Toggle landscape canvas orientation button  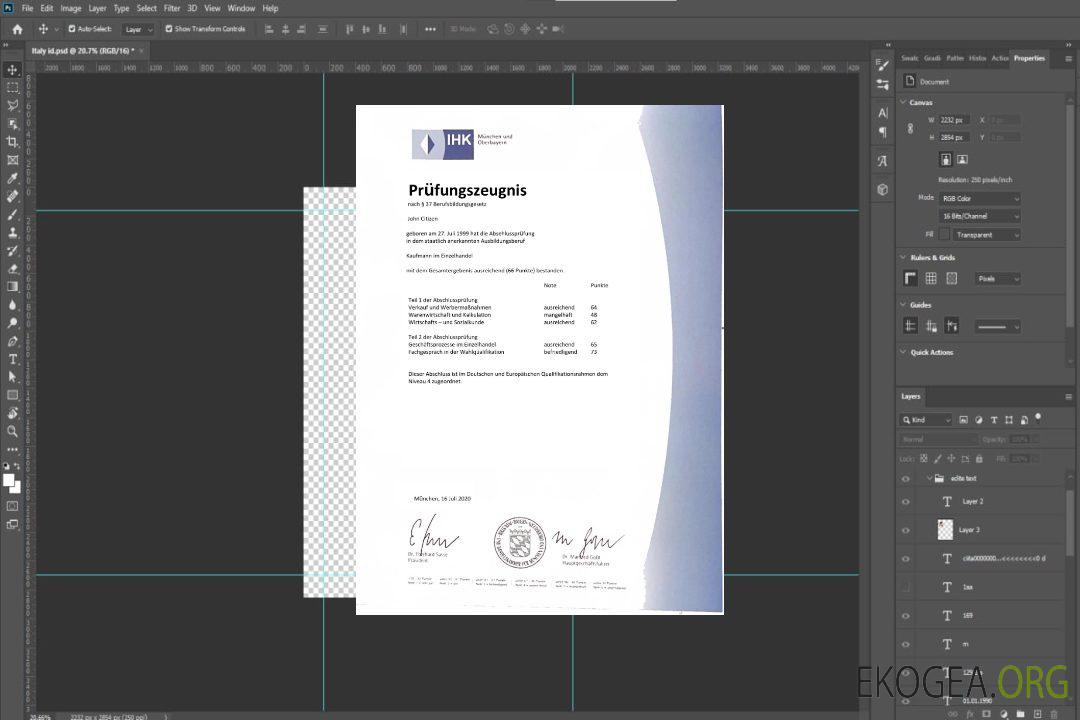click(962, 160)
